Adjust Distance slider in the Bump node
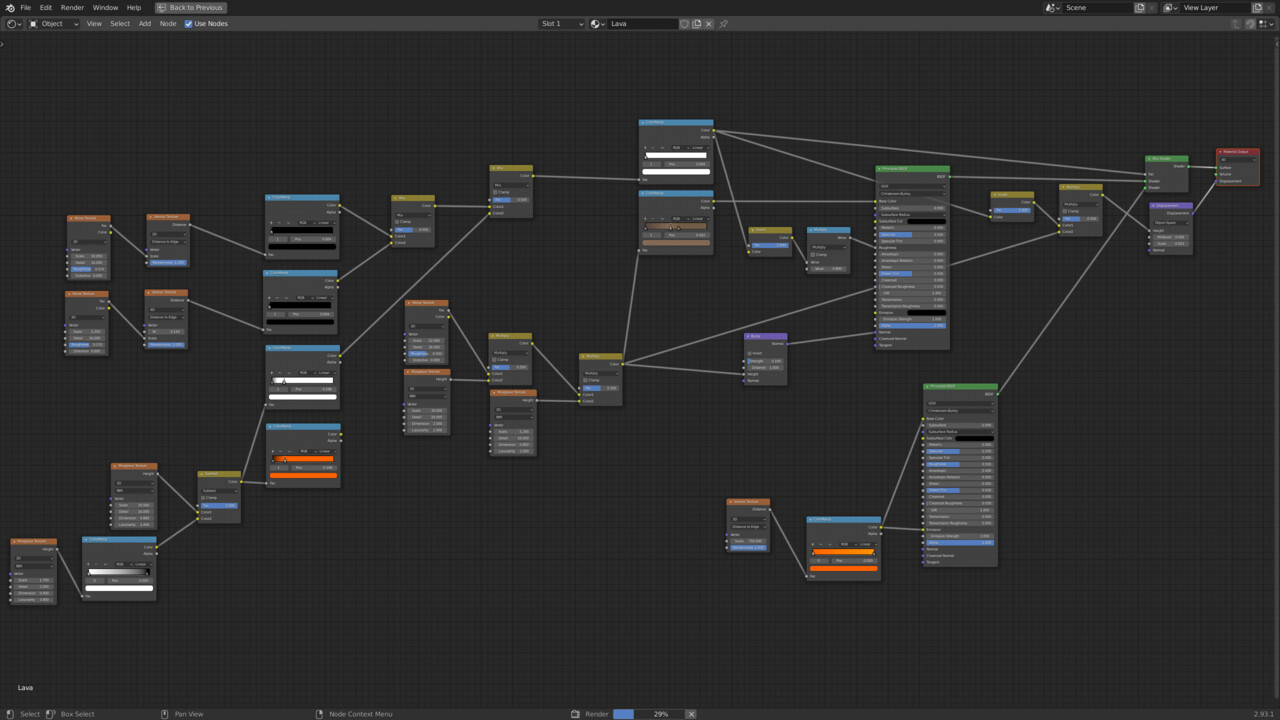The width and height of the screenshot is (1280, 720). (766, 367)
